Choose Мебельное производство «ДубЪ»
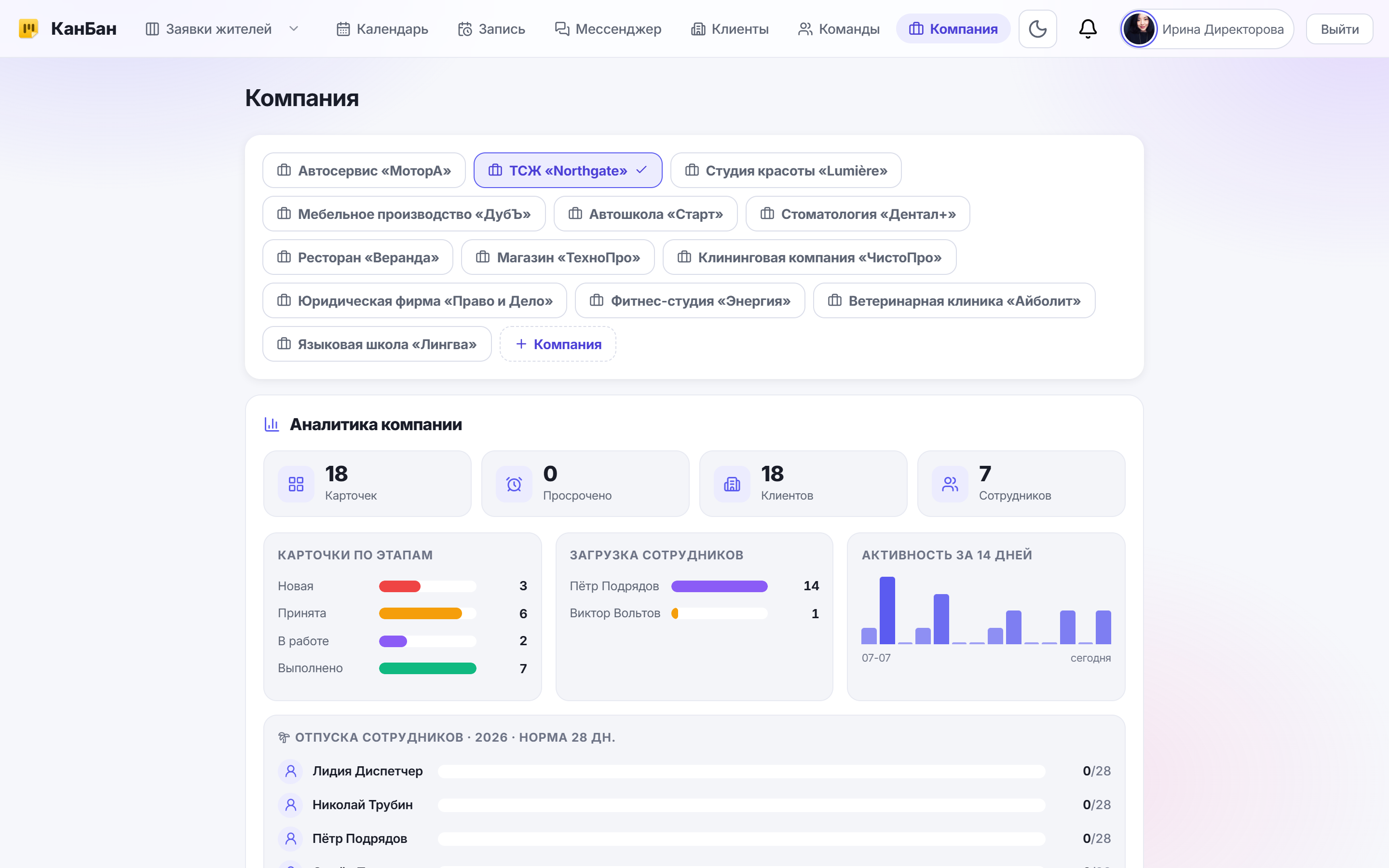The image size is (1389, 868). coord(404,214)
